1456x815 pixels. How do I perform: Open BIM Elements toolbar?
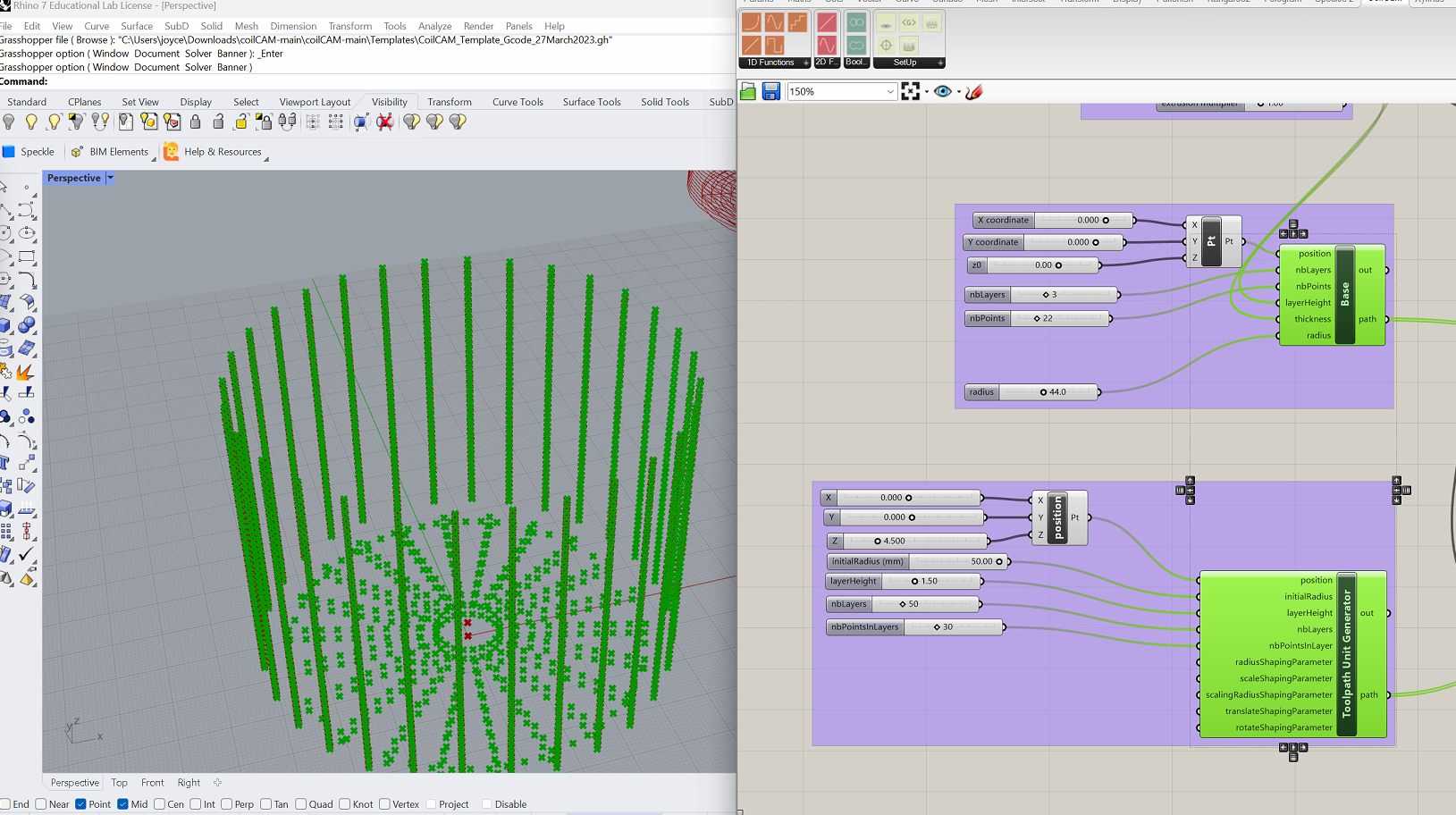coord(110,152)
